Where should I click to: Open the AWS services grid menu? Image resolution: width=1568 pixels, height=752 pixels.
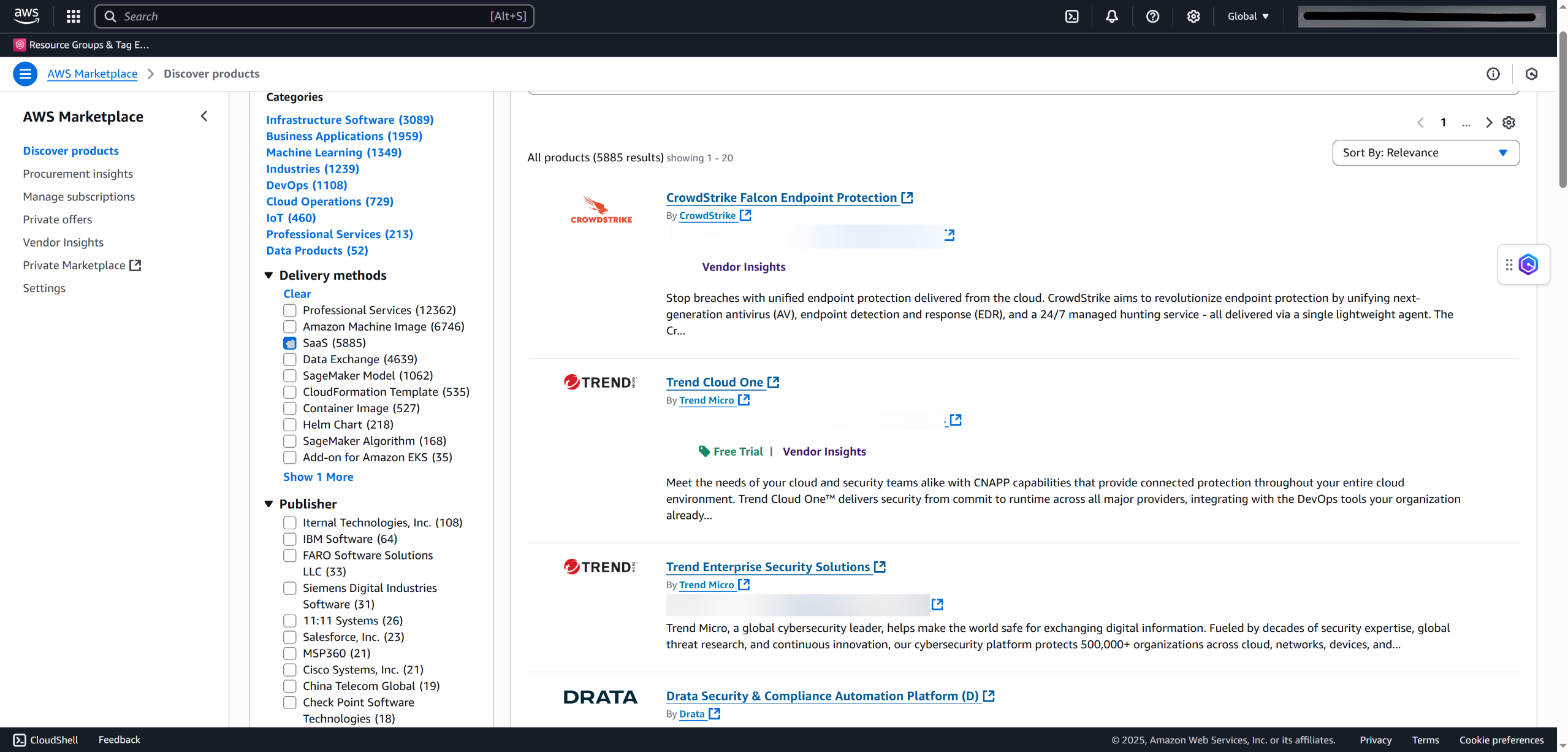pos(73,17)
